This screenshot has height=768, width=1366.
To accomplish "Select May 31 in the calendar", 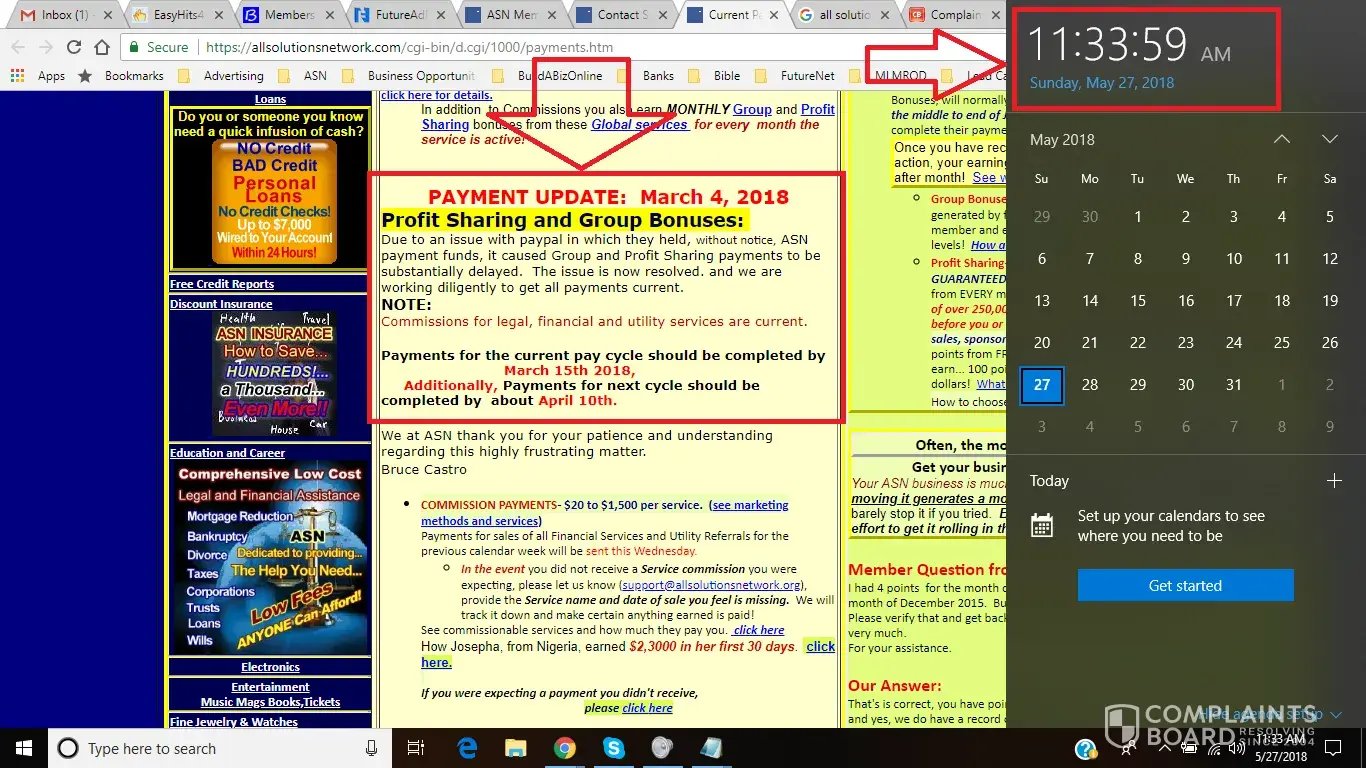I will click(1234, 385).
